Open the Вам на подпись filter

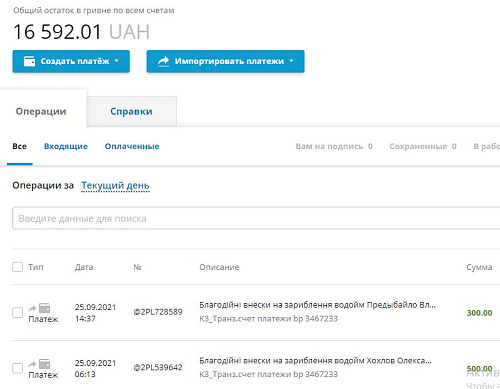334,146
